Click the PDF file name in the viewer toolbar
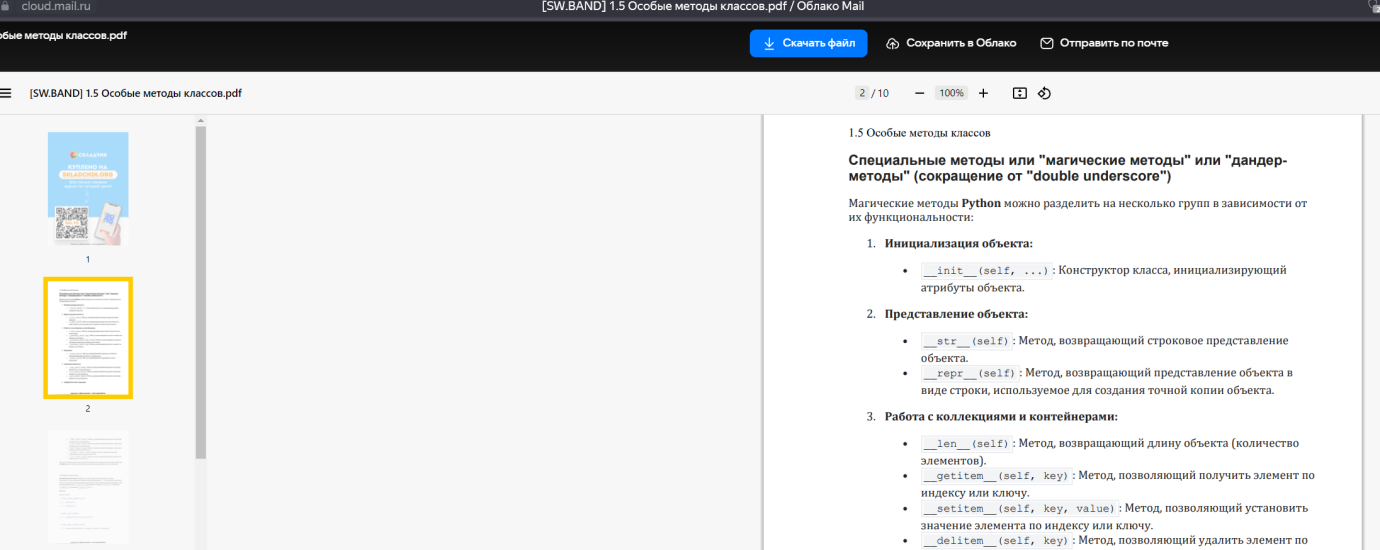 [136, 93]
